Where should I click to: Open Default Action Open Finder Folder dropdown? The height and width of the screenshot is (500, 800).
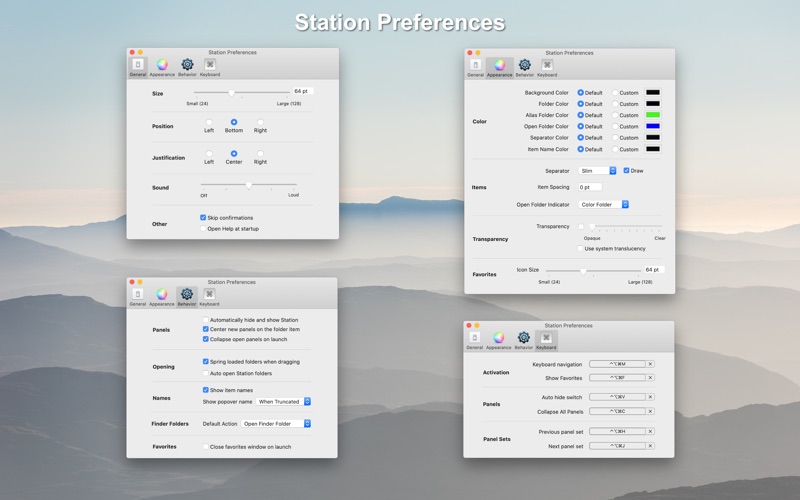coord(276,423)
